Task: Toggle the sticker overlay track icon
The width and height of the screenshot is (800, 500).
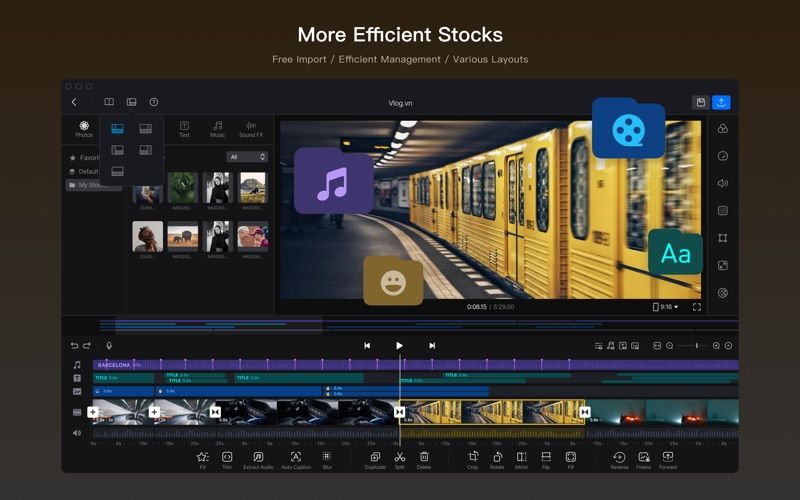Action: pyautogui.click(x=77, y=391)
